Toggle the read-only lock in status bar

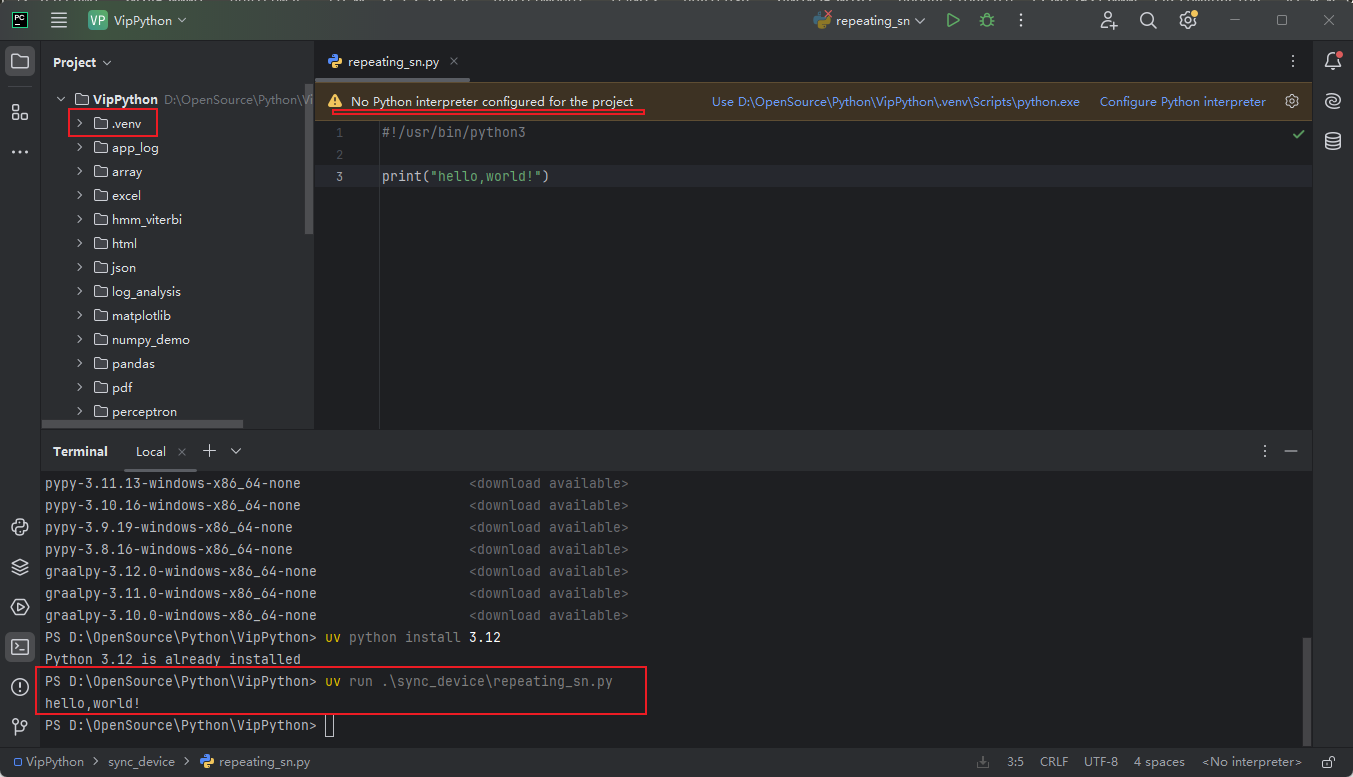[1328, 762]
